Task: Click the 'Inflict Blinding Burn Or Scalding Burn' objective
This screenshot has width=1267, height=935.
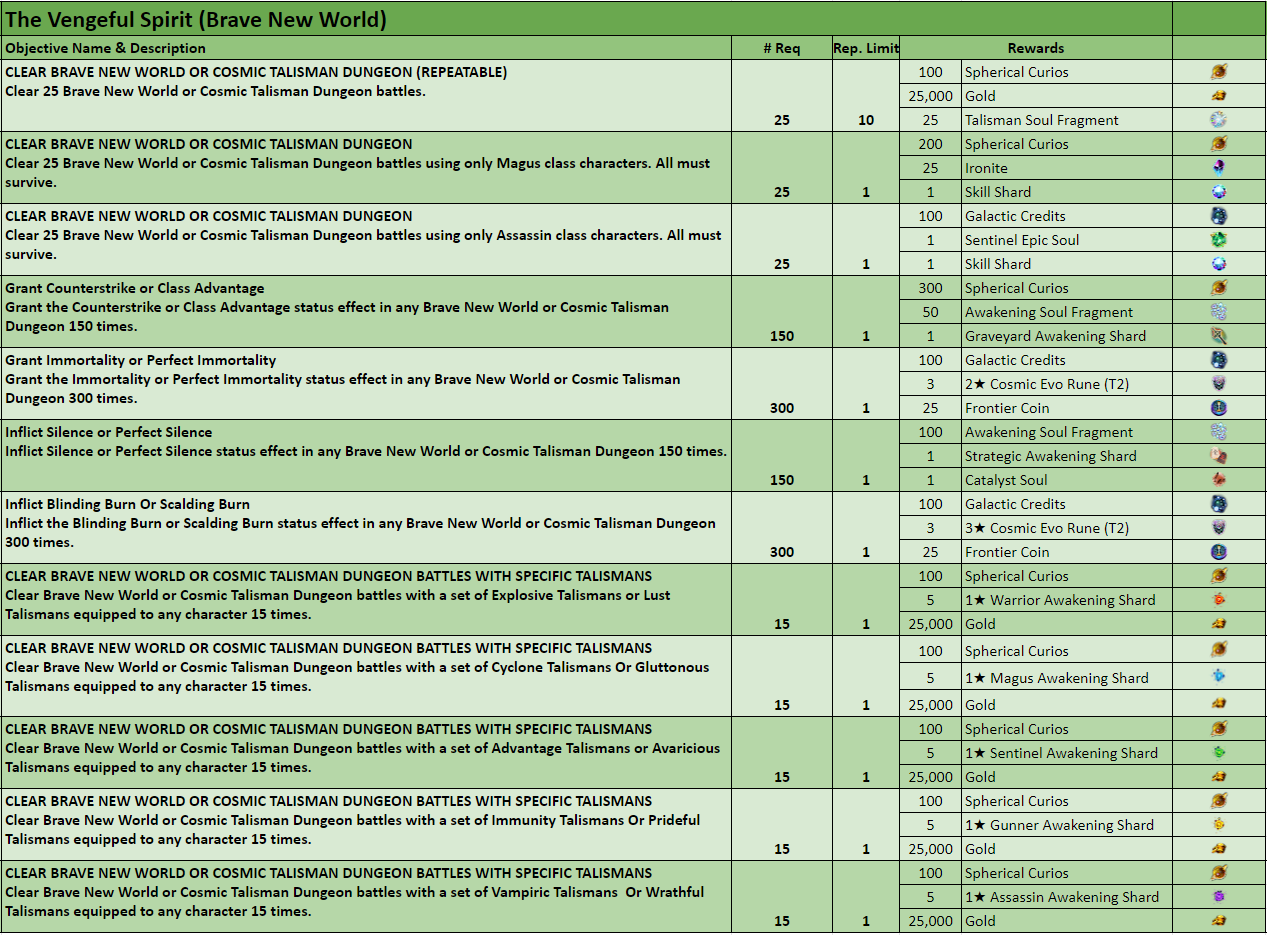Action: [x=366, y=528]
